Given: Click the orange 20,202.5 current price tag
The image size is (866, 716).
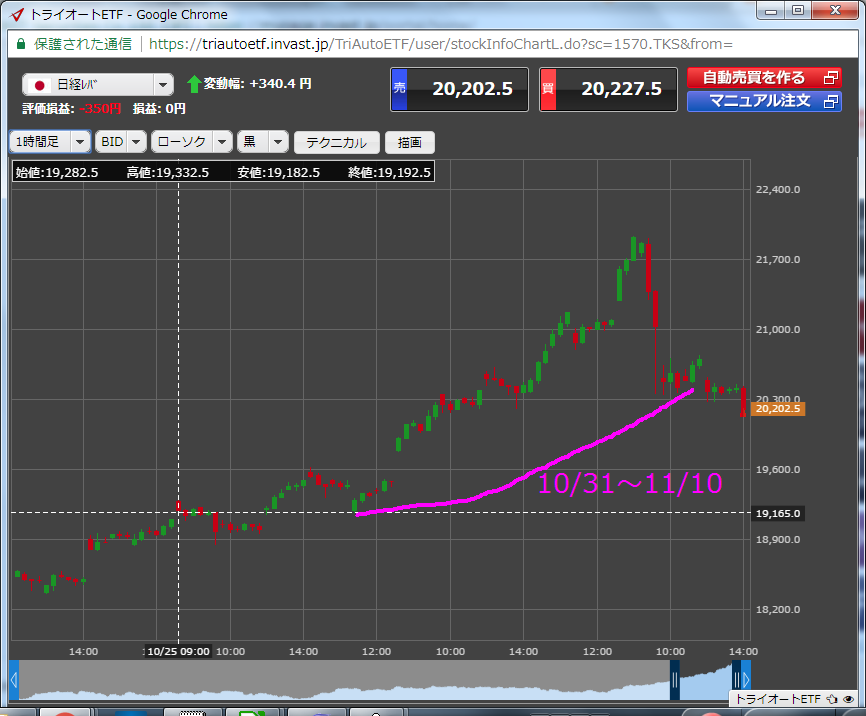Looking at the screenshot, I should tap(778, 409).
